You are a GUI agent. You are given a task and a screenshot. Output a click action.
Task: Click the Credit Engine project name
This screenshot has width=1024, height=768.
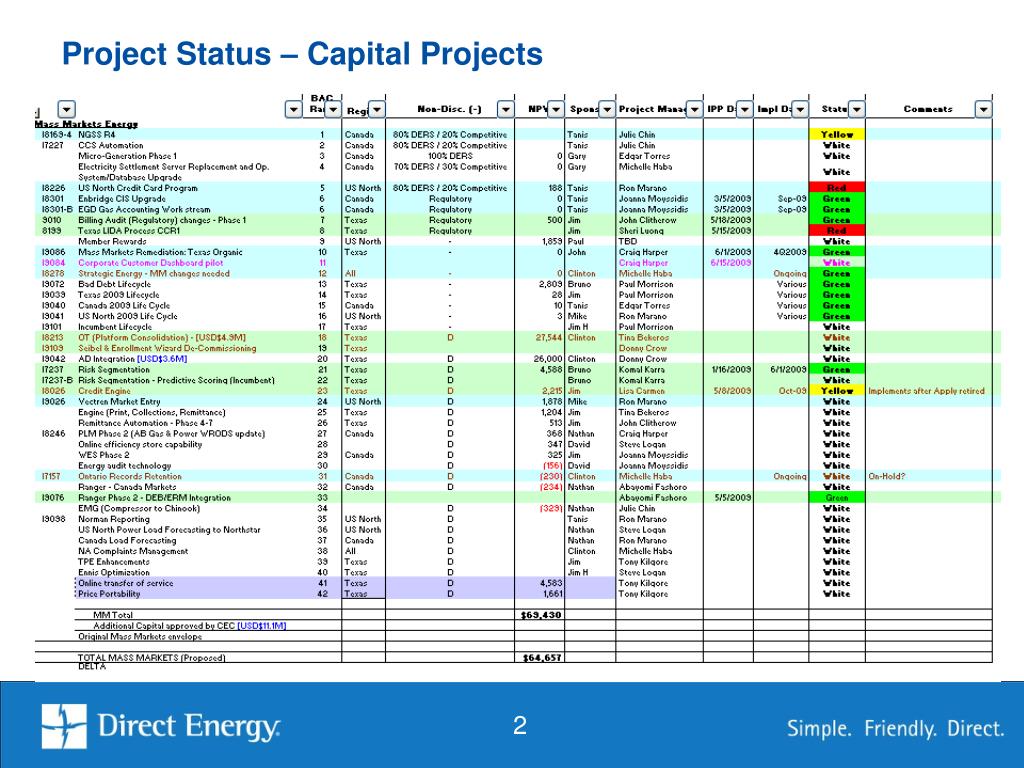tap(104, 391)
